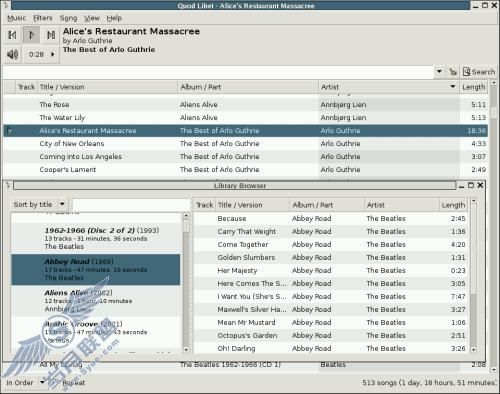Close the Library Browser window

pyautogui.click(x=480, y=185)
